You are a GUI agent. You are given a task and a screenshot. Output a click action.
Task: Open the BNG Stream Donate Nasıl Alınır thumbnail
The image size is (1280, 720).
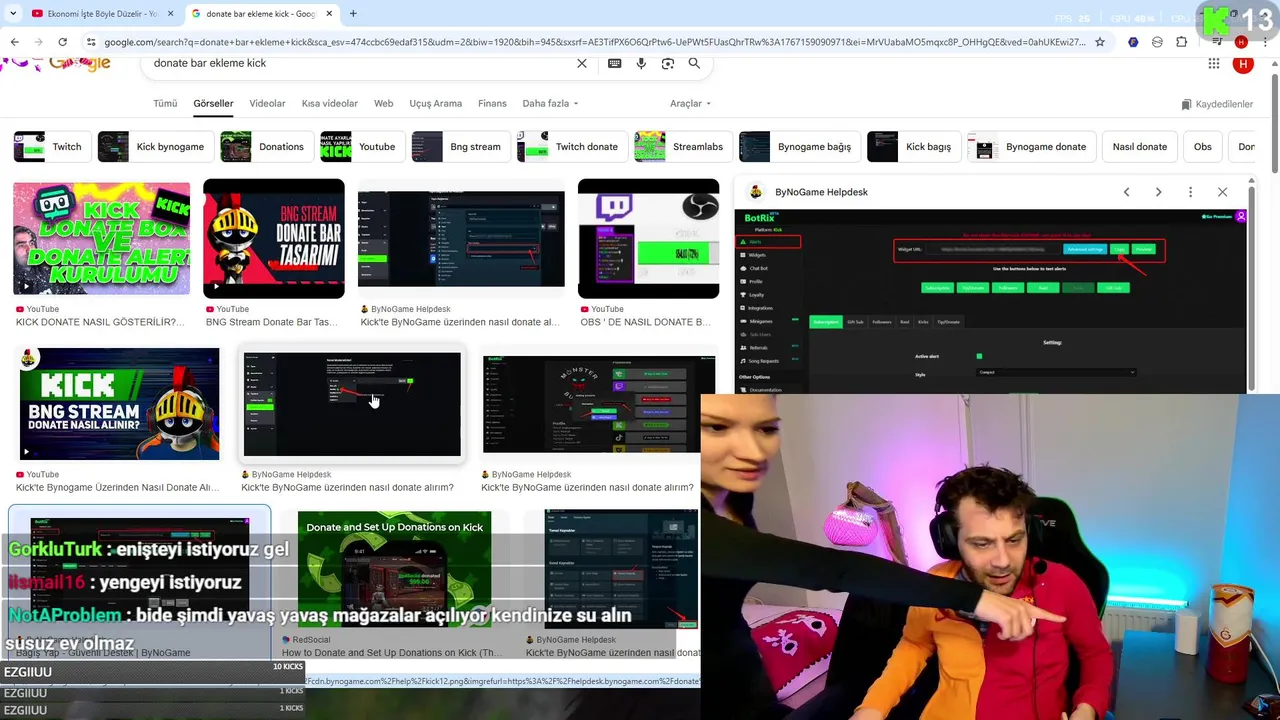(x=119, y=404)
